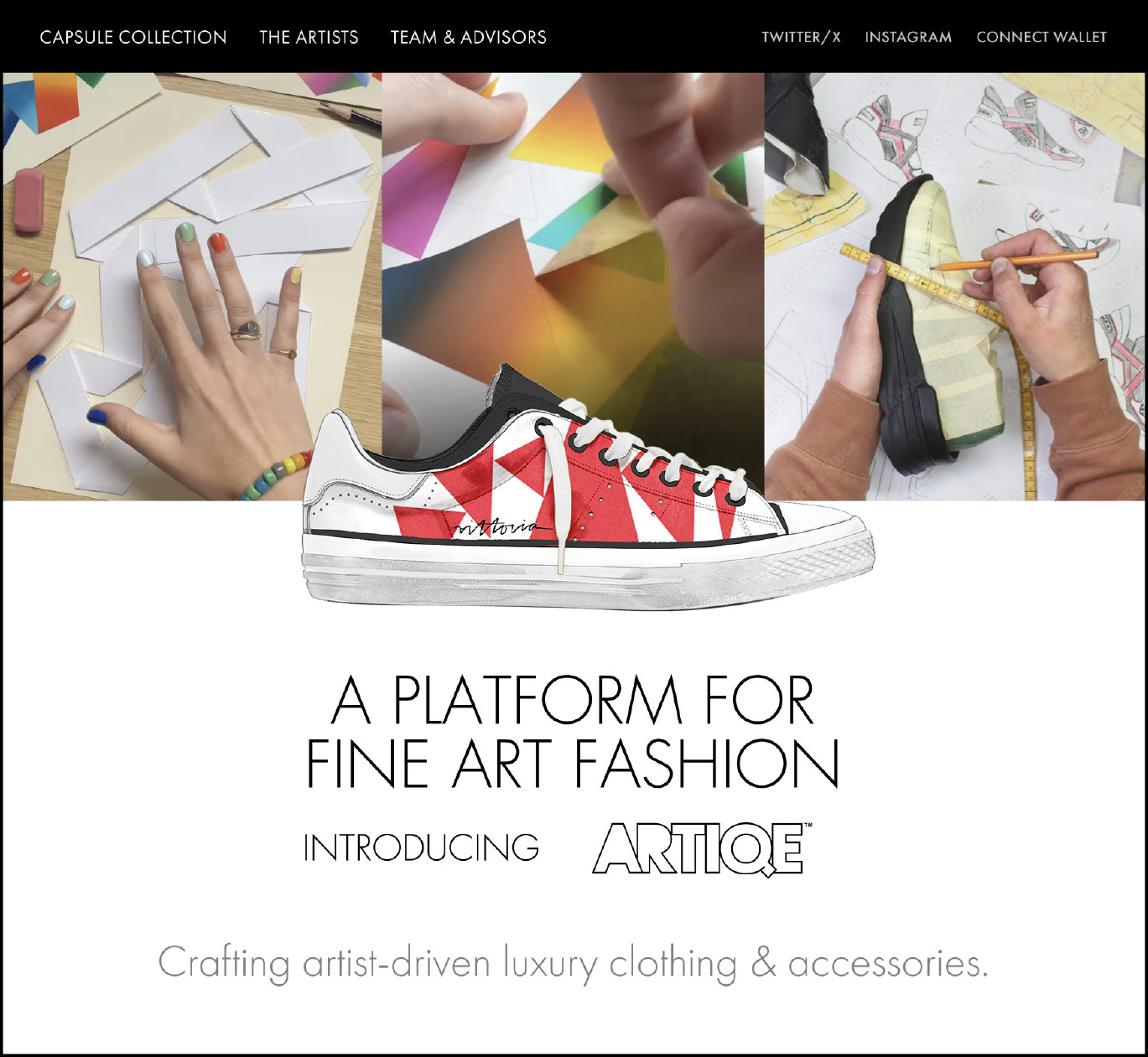
Task: Click the pink eraser on the desk
Action: click(x=29, y=199)
